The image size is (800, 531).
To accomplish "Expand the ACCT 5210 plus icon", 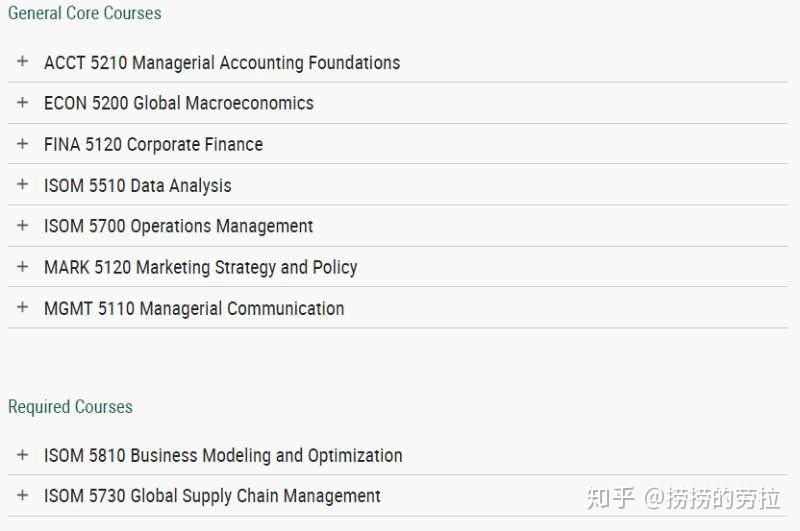I will [x=22, y=62].
